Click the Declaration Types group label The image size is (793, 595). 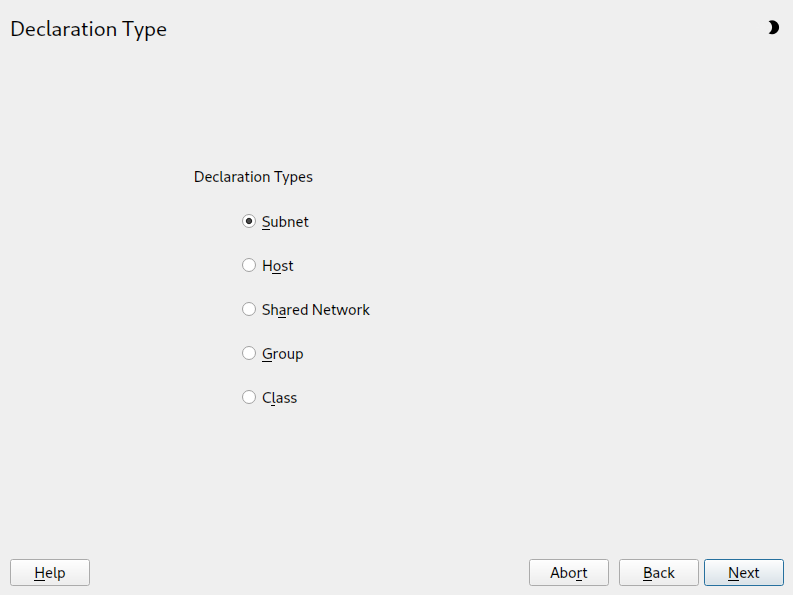(x=253, y=177)
